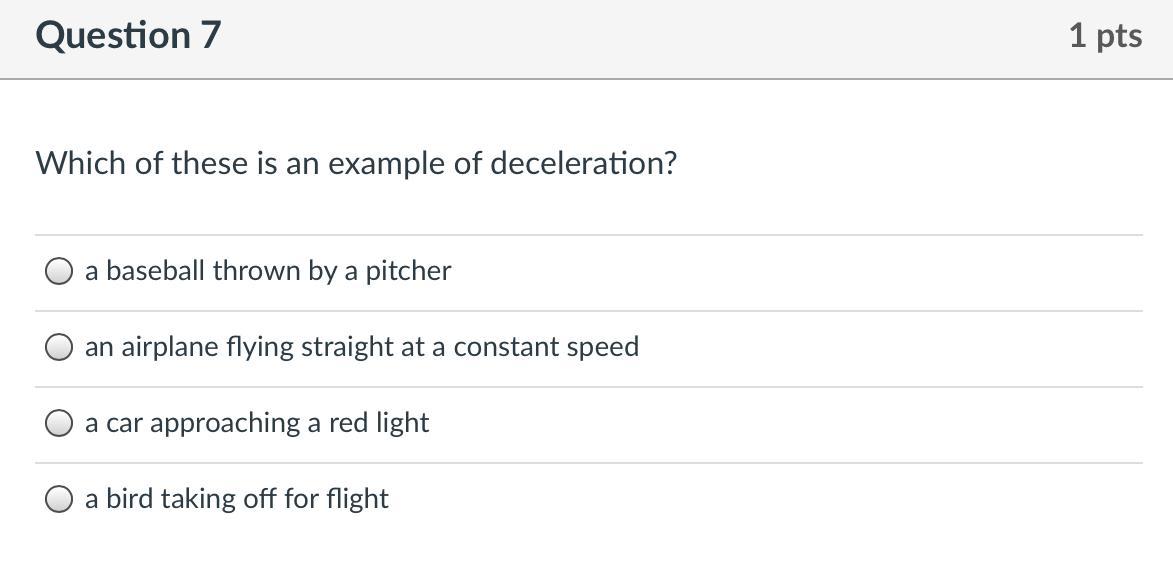The height and width of the screenshot is (565, 1173).
Task: Click the question prompt about deceleration
Action: coord(356,163)
